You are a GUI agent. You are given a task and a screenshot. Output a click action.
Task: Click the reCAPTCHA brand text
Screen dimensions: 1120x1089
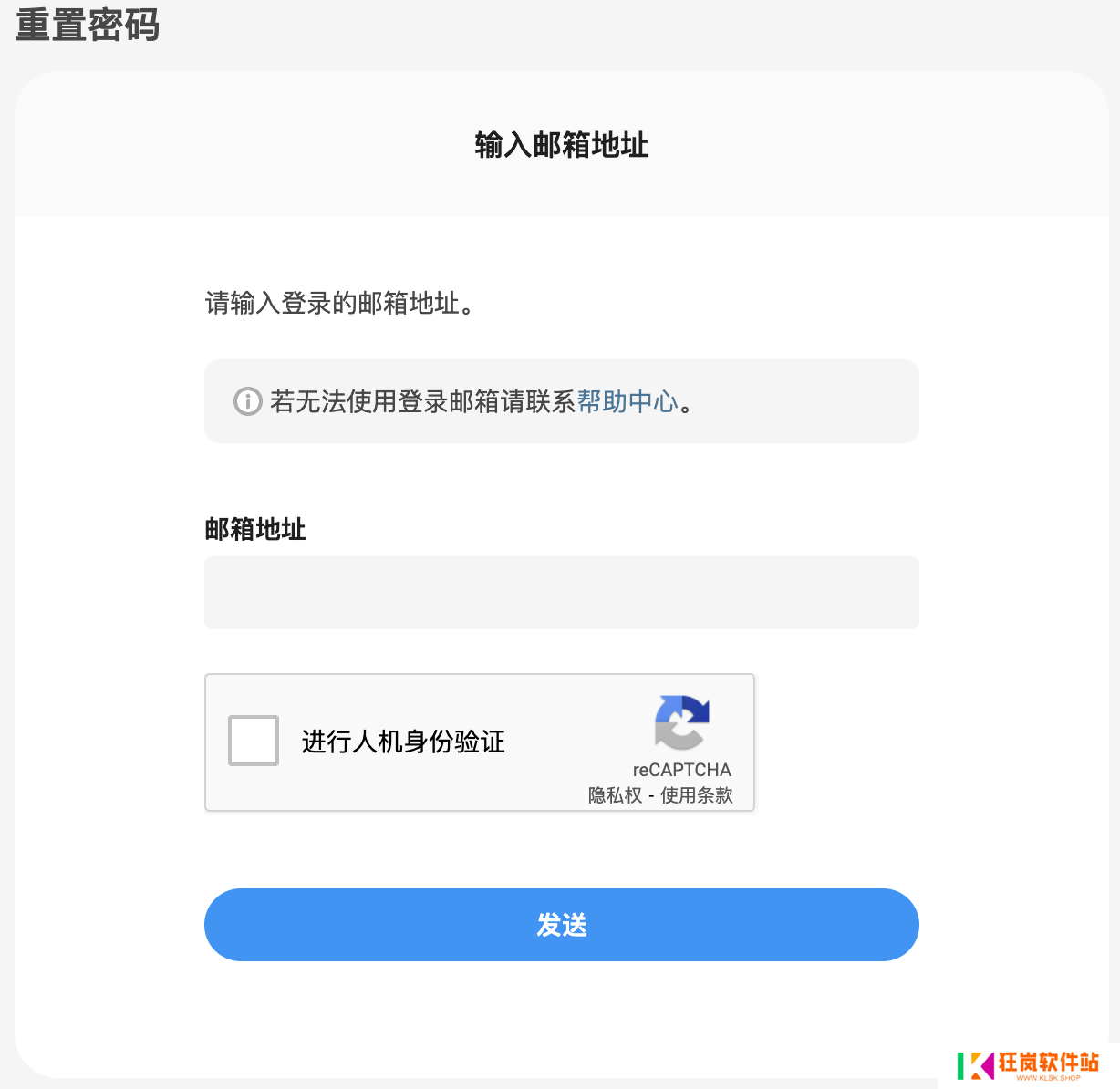point(681,770)
